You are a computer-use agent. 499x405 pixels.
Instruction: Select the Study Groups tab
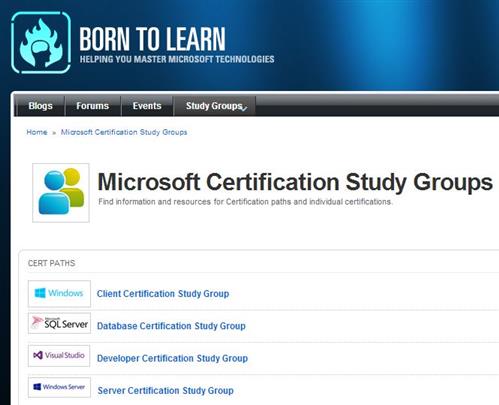pyautogui.click(x=214, y=106)
